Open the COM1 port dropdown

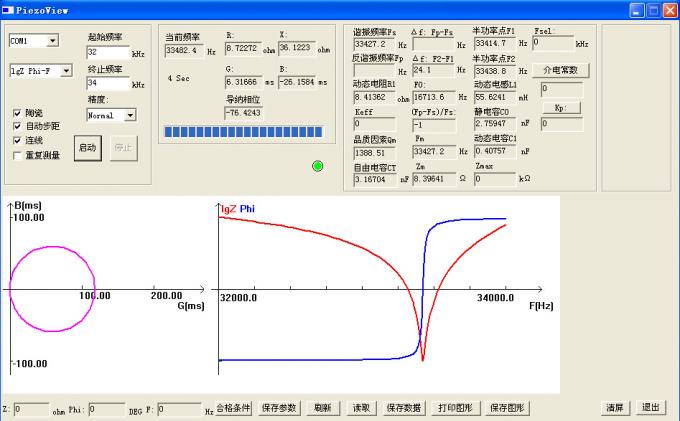pos(52,41)
